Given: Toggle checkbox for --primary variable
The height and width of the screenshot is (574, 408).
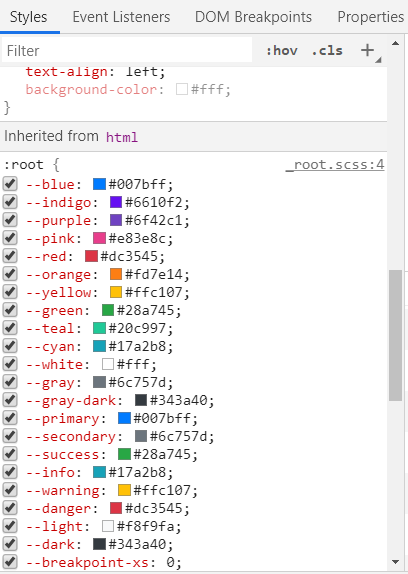Looking at the screenshot, I should [10, 418].
